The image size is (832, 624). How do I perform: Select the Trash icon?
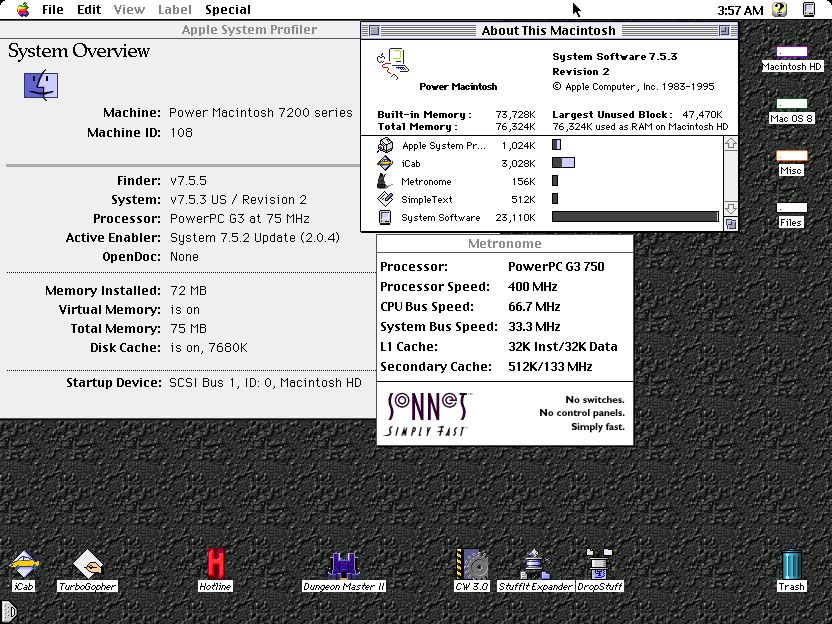[791, 565]
